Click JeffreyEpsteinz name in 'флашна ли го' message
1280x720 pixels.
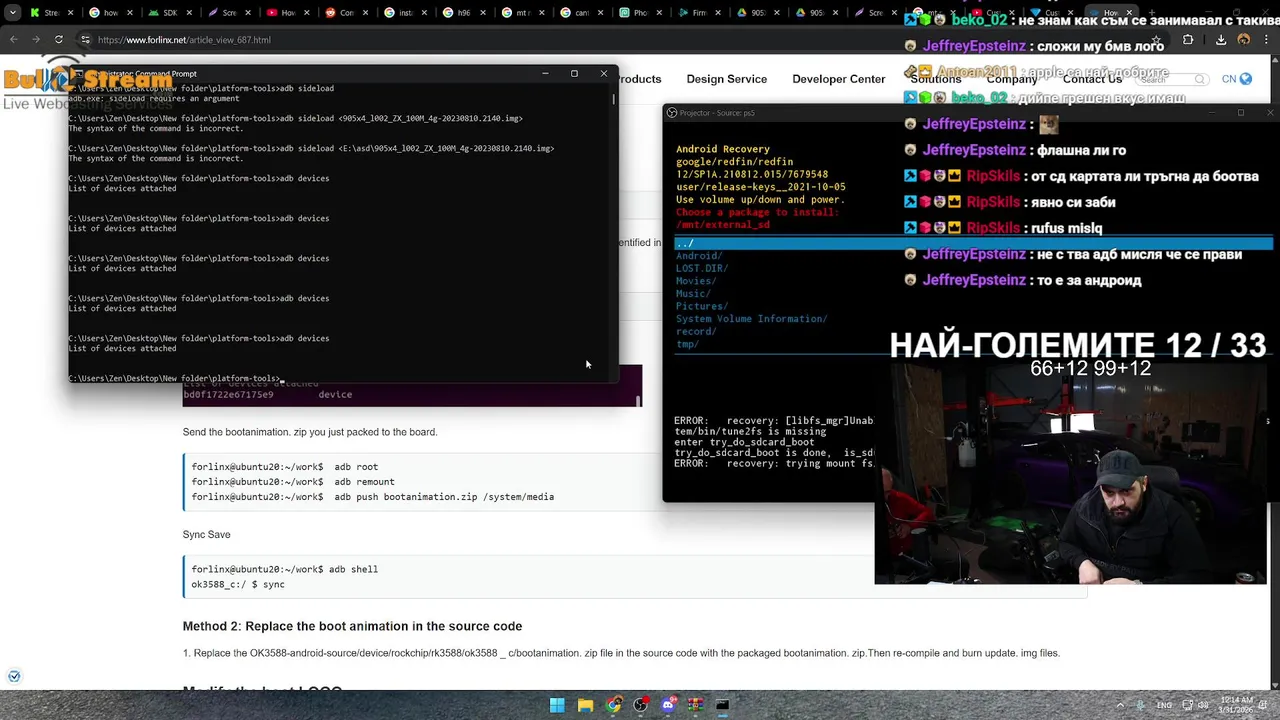click(974, 150)
